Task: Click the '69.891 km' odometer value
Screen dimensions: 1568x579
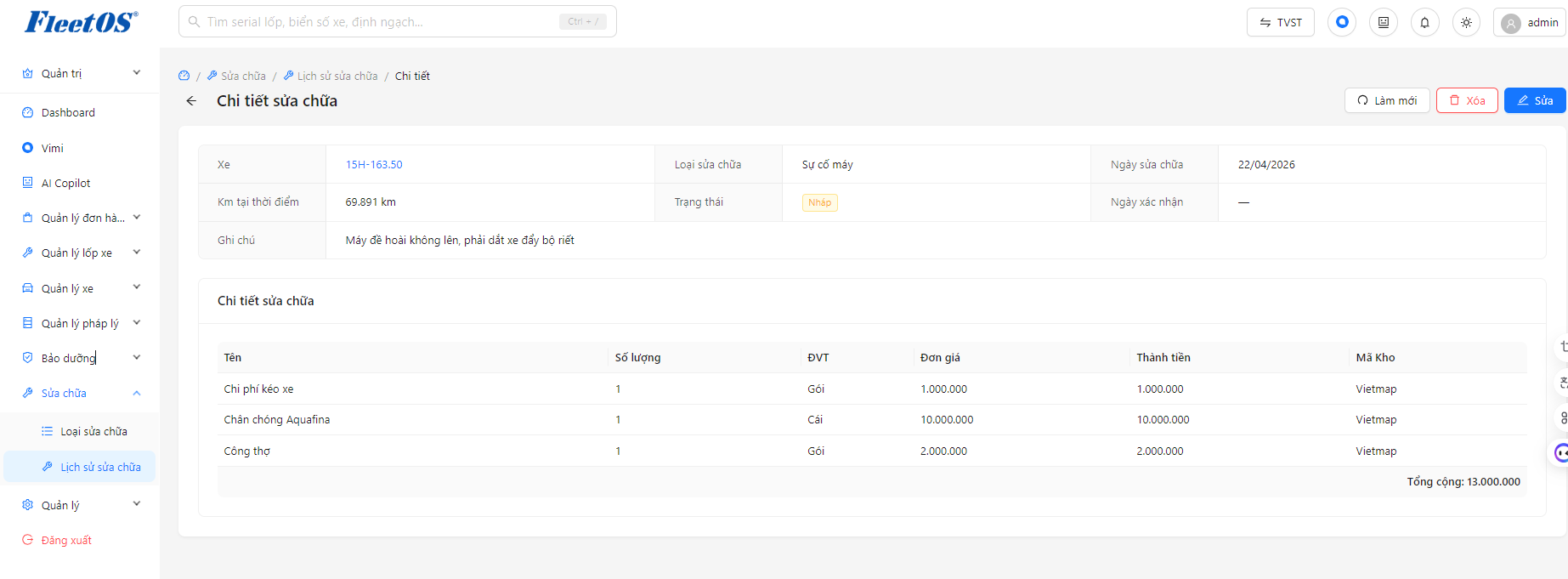Action: (371, 202)
